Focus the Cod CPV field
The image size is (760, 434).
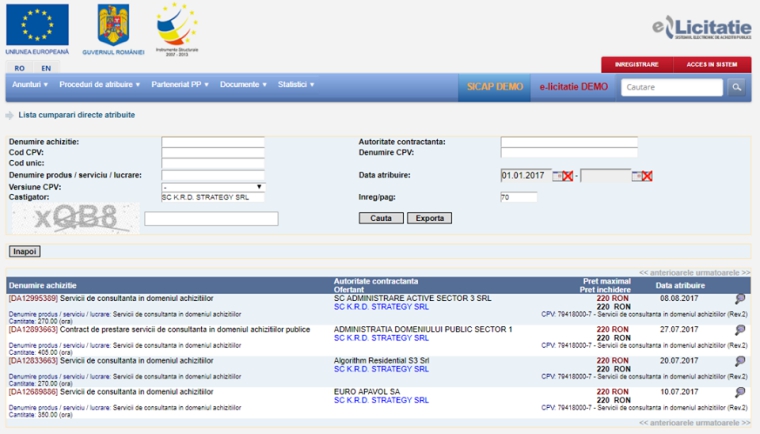213,153
